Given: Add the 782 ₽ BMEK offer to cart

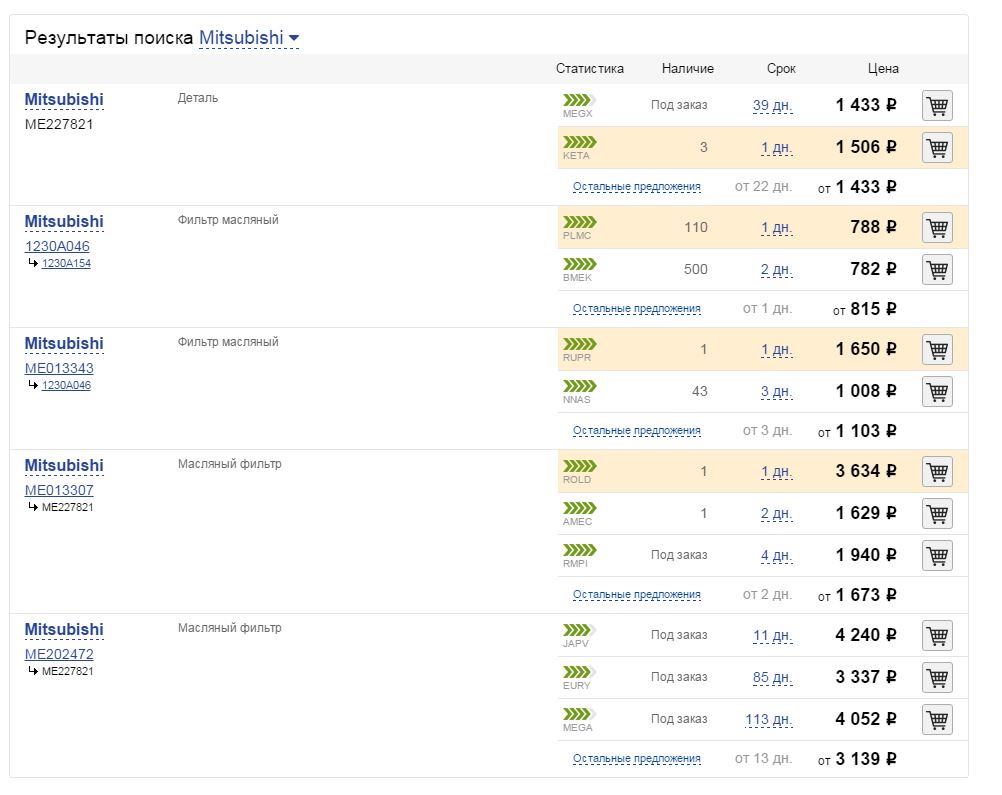Looking at the screenshot, I should (937, 270).
